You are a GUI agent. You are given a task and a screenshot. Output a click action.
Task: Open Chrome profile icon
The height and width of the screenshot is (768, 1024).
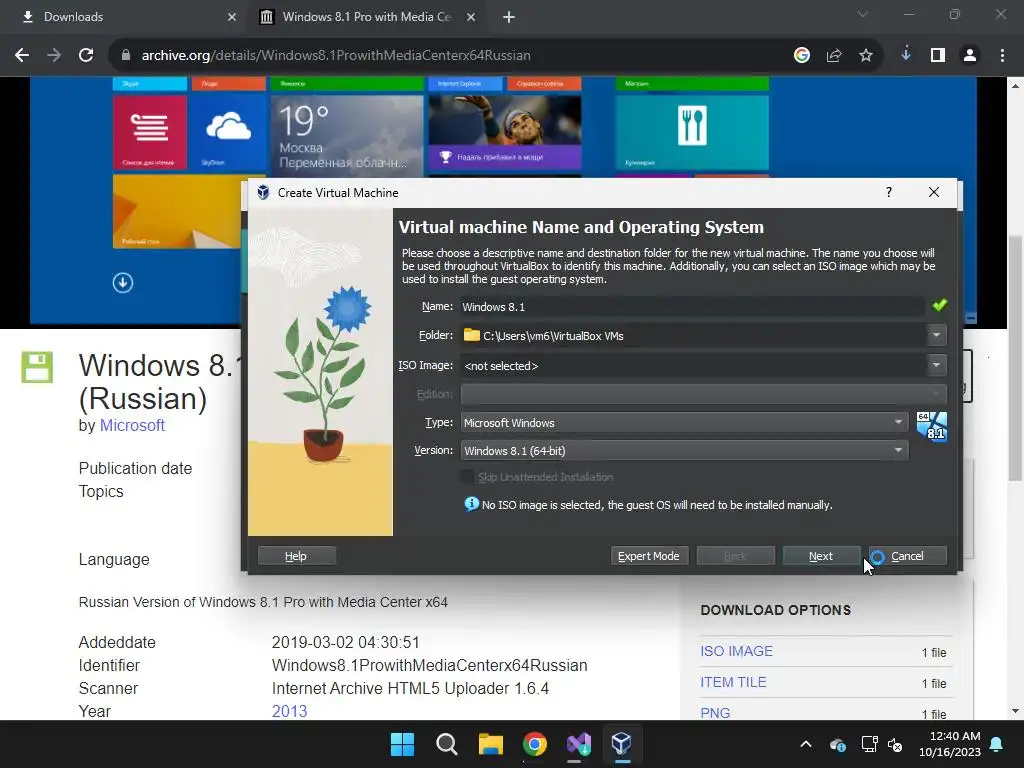(970, 56)
